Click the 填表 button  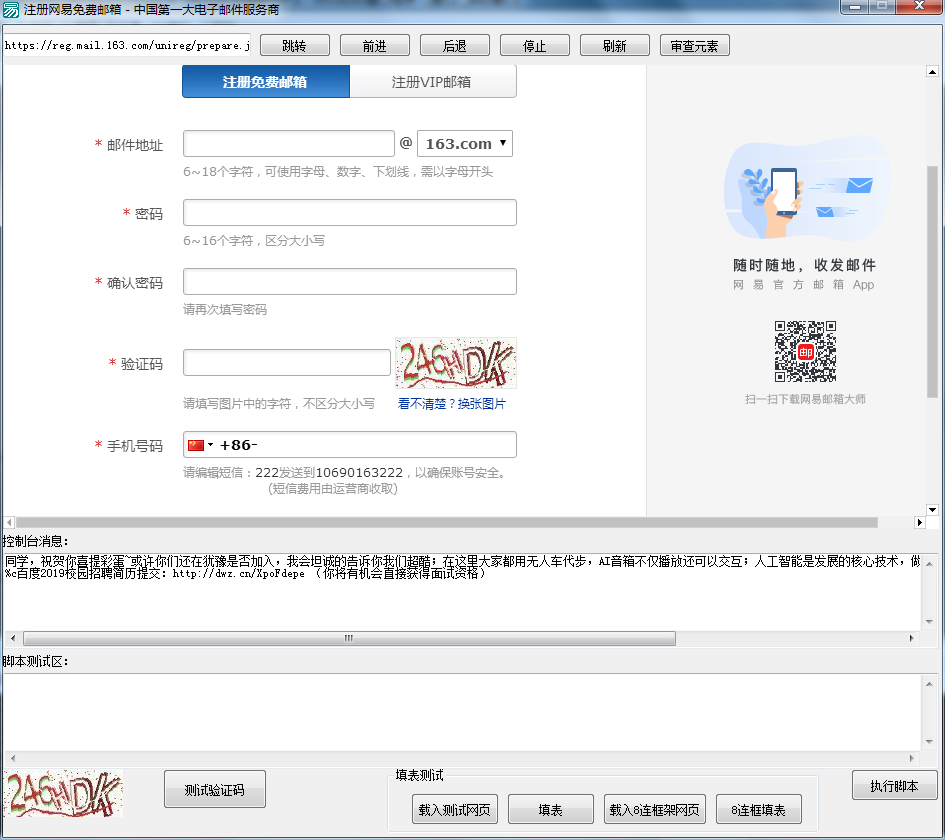coord(551,810)
